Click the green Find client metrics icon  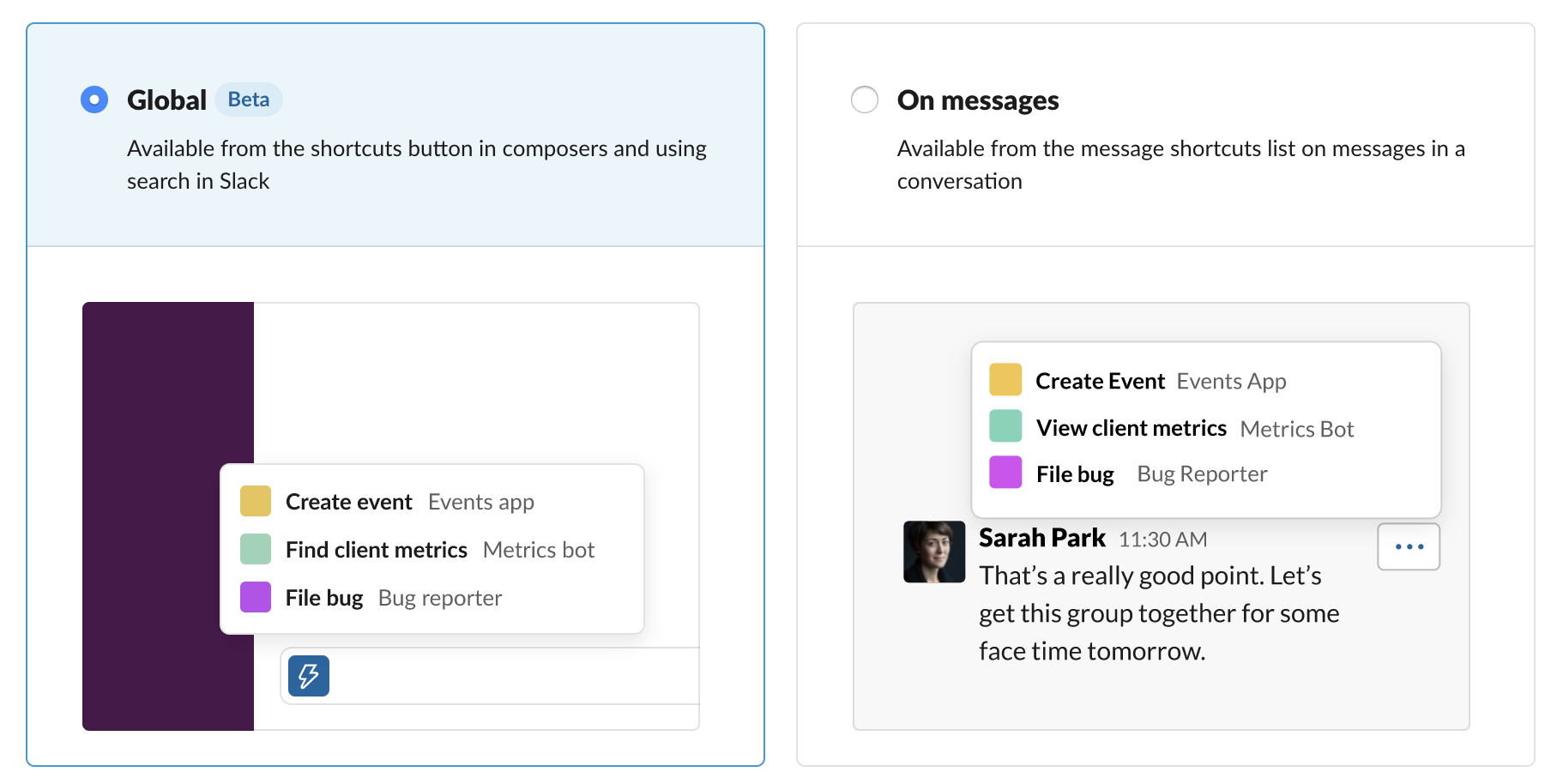[256, 549]
